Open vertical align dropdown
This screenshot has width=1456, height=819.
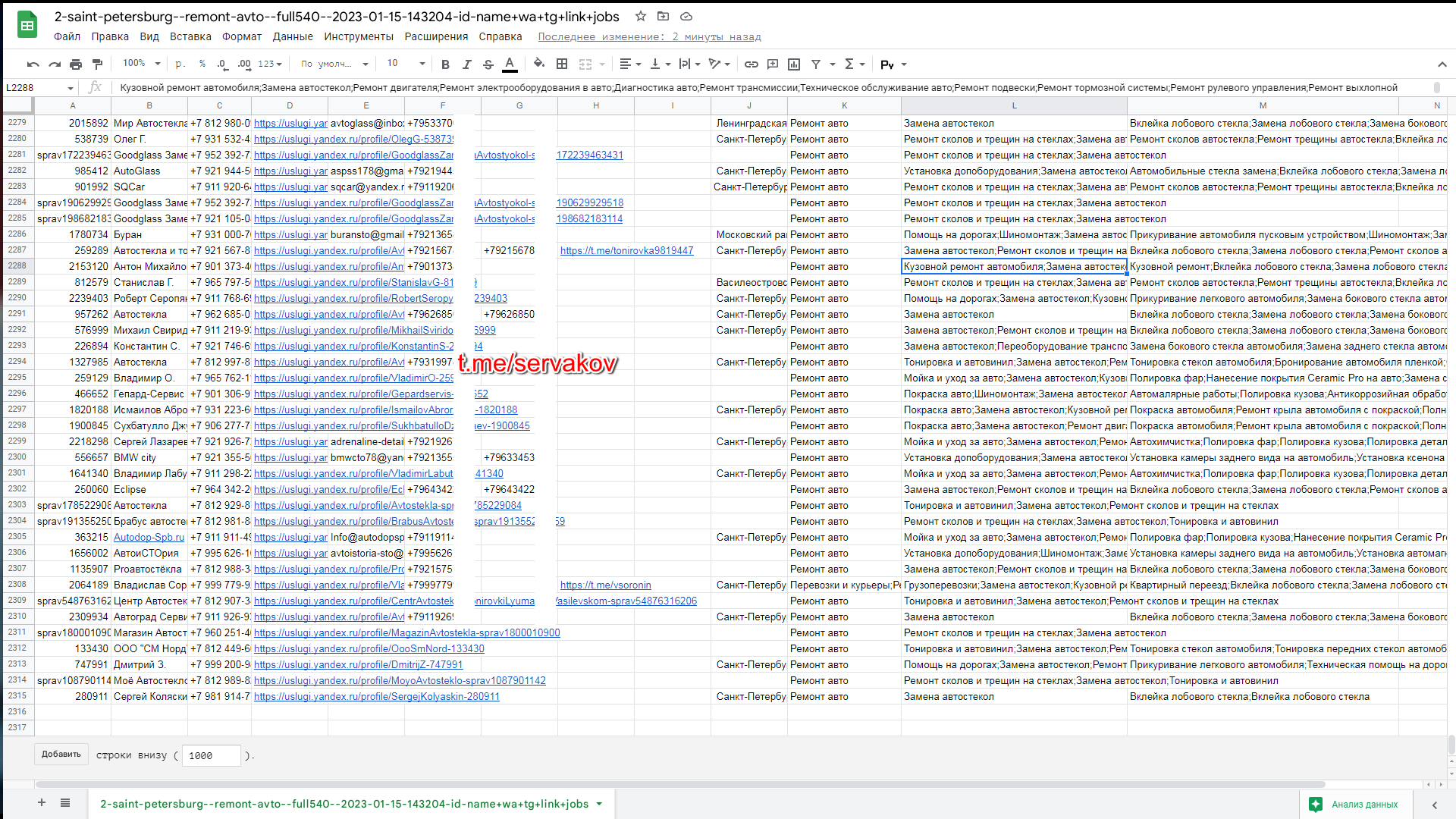click(x=661, y=64)
